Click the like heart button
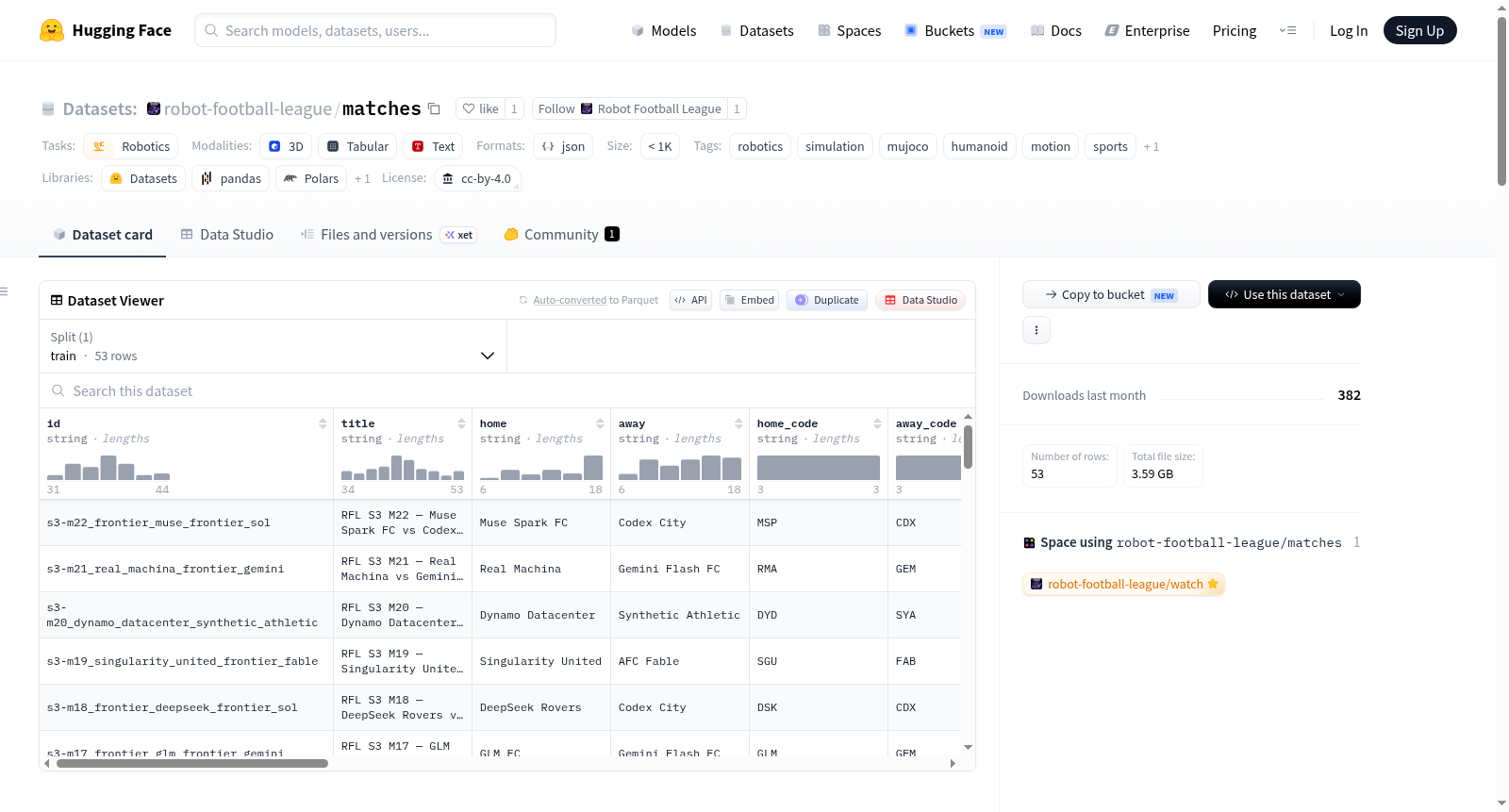The width and height of the screenshot is (1509, 812). pyautogui.click(x=480, y=108)
